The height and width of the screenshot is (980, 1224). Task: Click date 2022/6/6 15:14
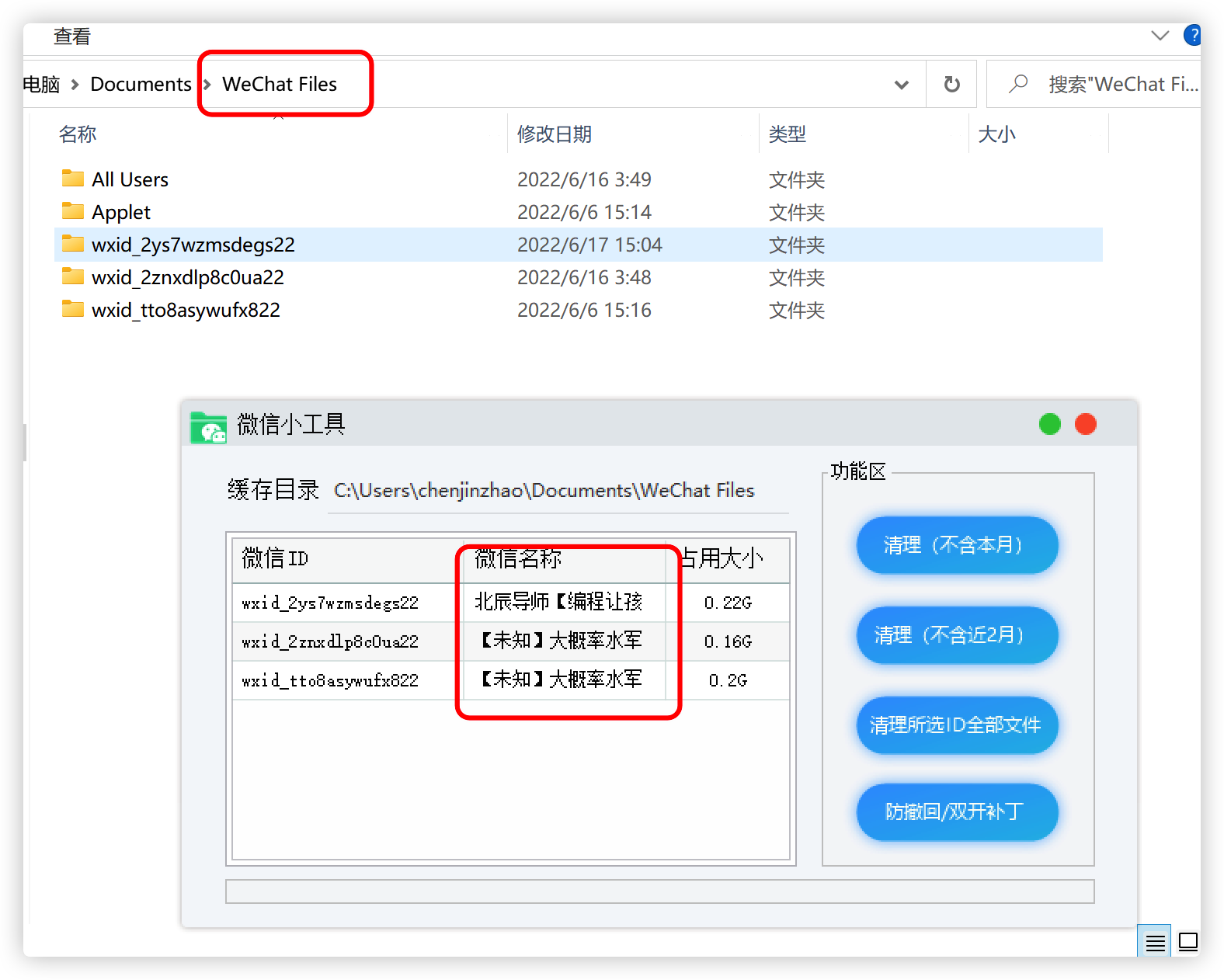point(584,212)
